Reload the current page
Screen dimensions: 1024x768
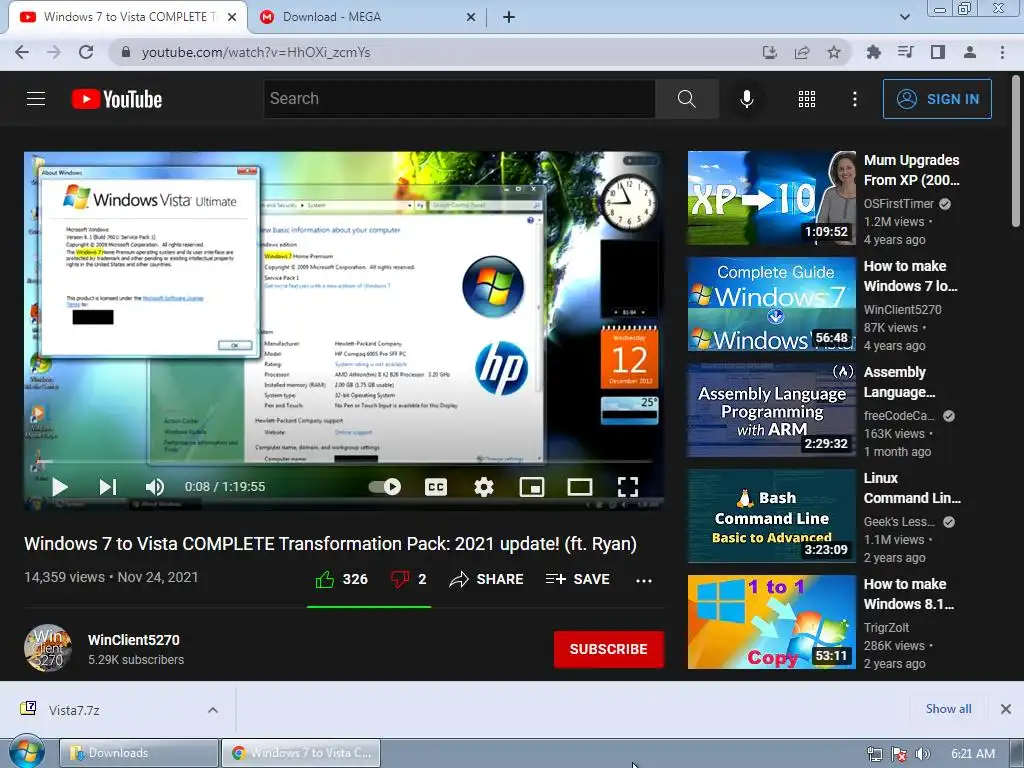click(86, 52)
